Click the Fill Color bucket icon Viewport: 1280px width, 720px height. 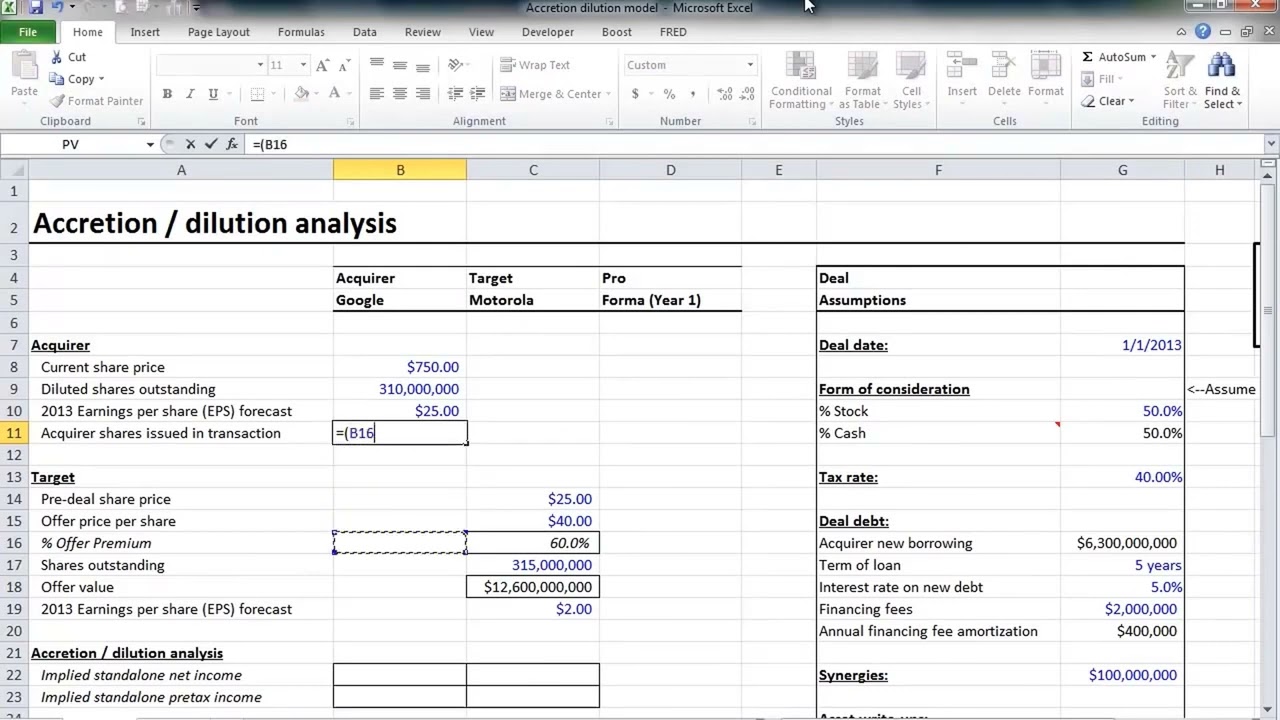click(301, 94)
